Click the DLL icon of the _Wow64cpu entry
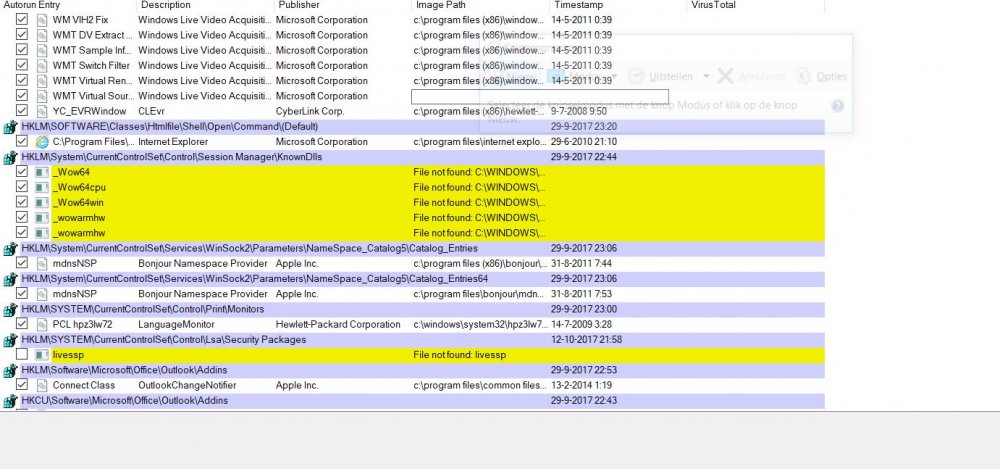Screen dimensions: 1000x469 [x=42, y=188]
